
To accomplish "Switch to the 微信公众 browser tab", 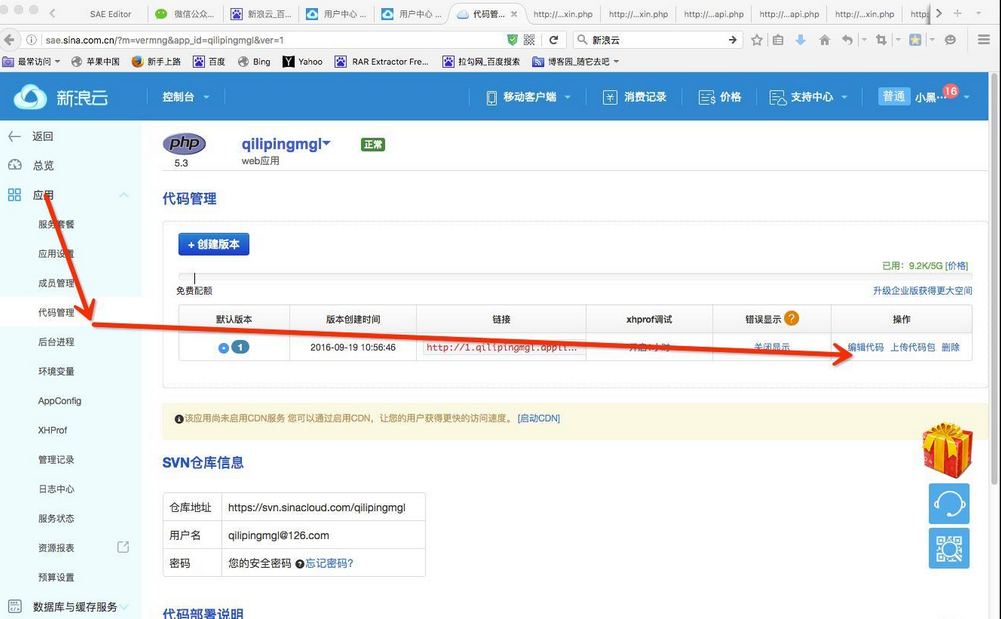I will pos(185,13).
